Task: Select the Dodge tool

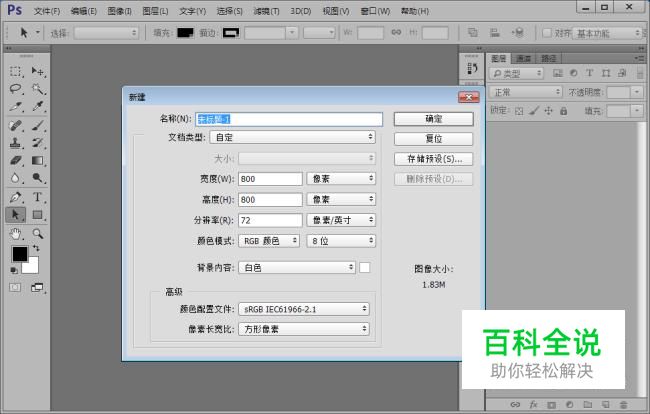Action: tap(38, 178)
